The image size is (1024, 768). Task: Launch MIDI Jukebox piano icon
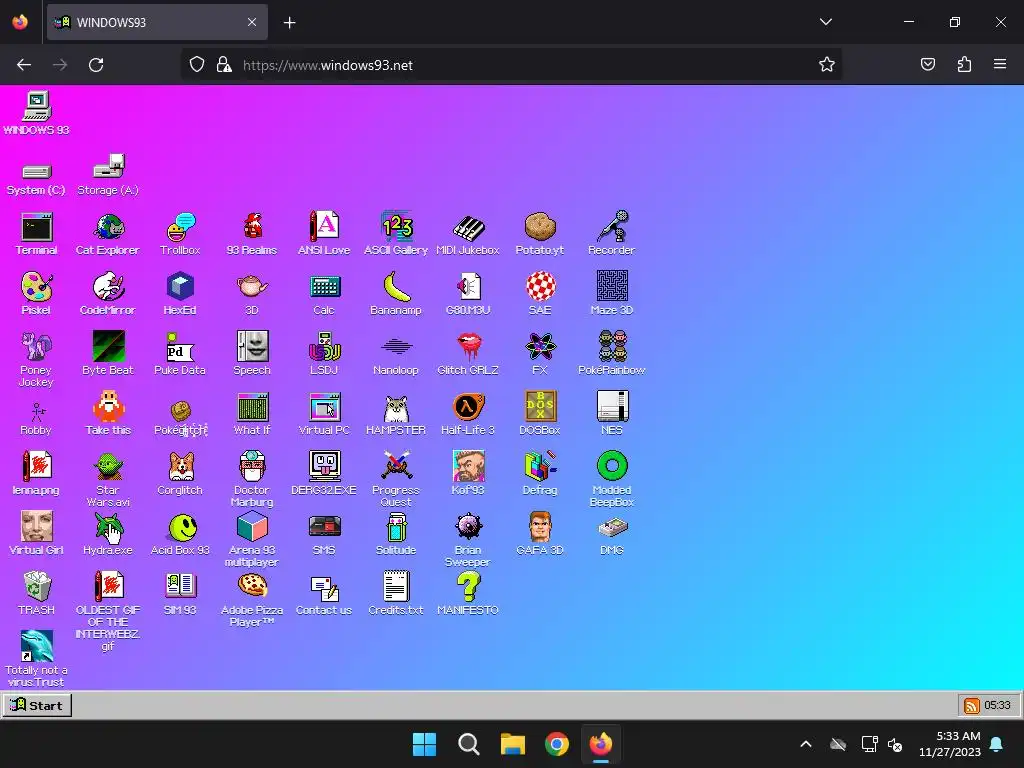tap(468, 233)
